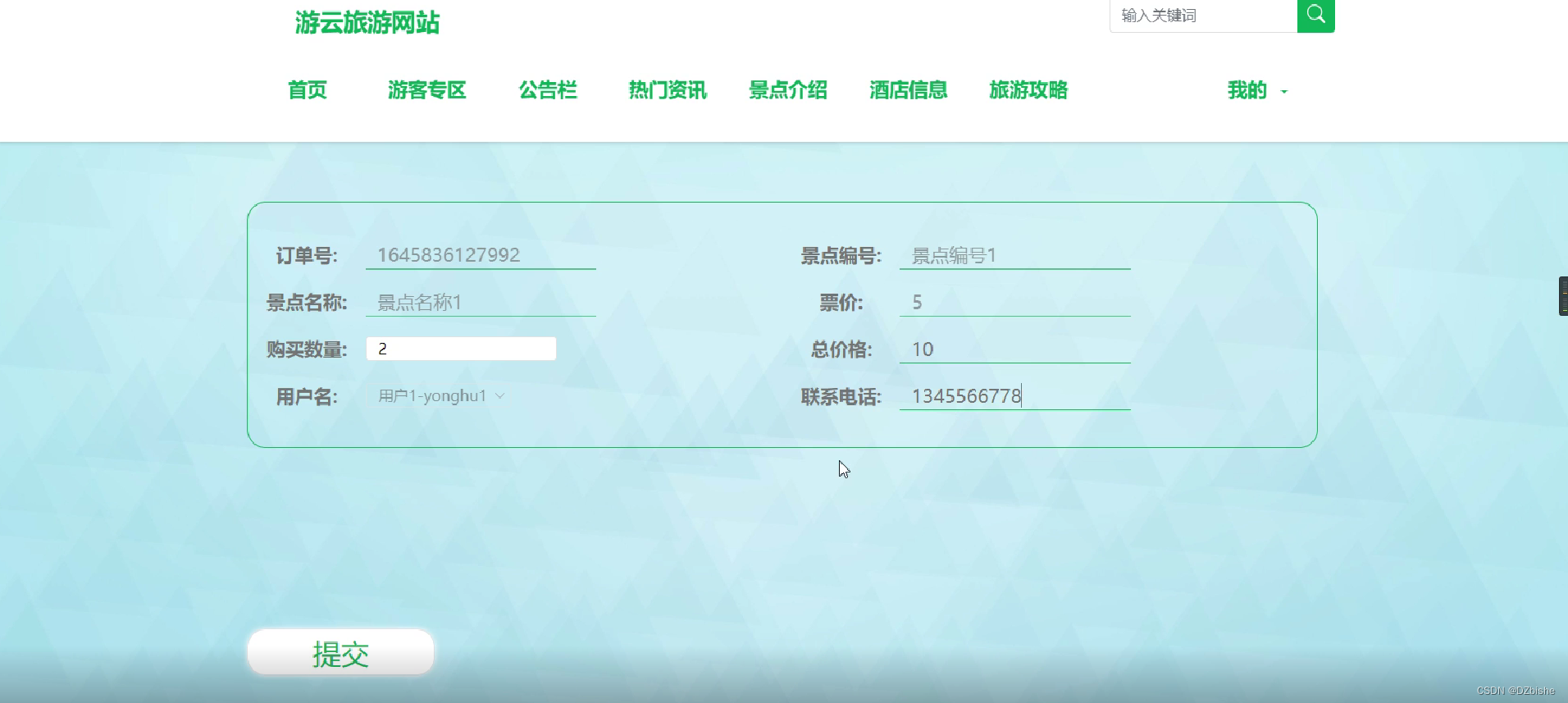The height and width of the screenshot is (703, 1568).
Task: Open 景点介绍 in the navigation bar
Action: coord(788,90)
